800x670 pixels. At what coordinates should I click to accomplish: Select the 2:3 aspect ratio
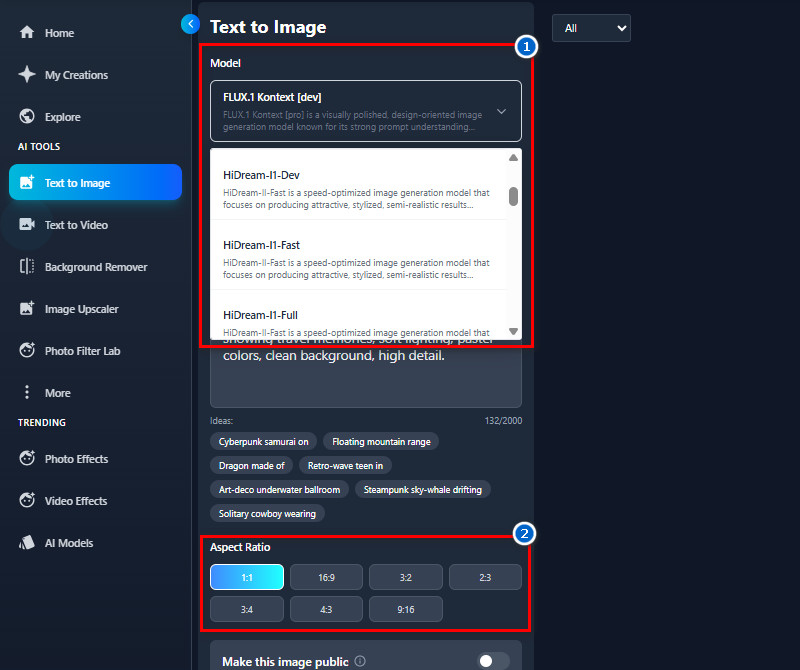(485, 577)
